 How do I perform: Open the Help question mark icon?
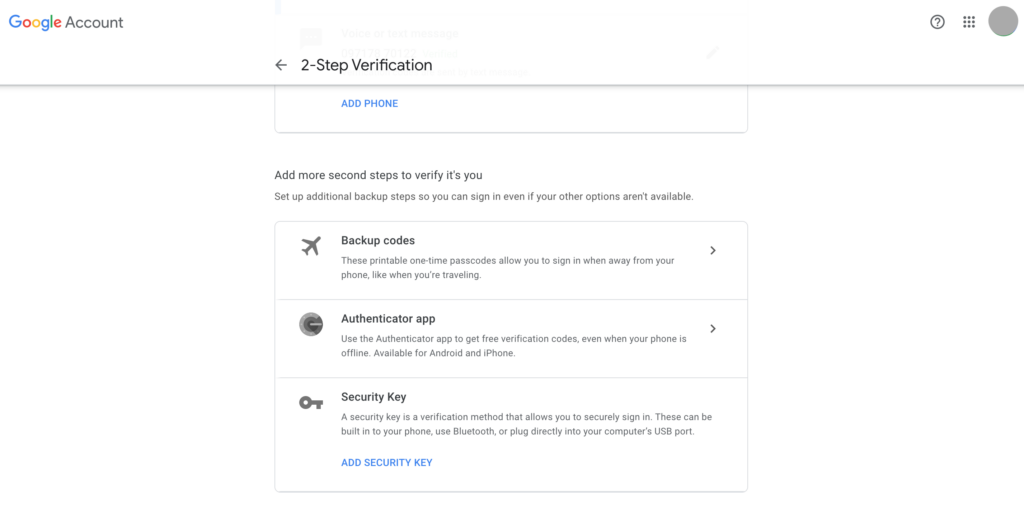pyautogui.click(x=937, y=22)
